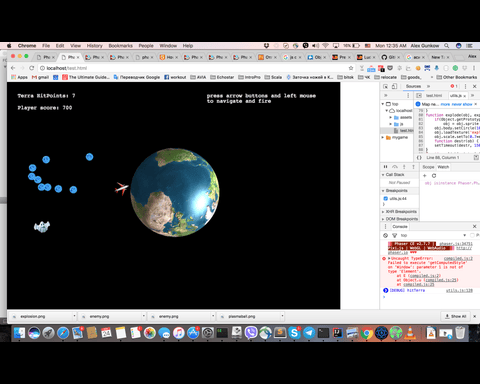Click the Spotlight search icon in the menu bar
Viewport: 480px width, 384px height.
click(x=447, y=46)
